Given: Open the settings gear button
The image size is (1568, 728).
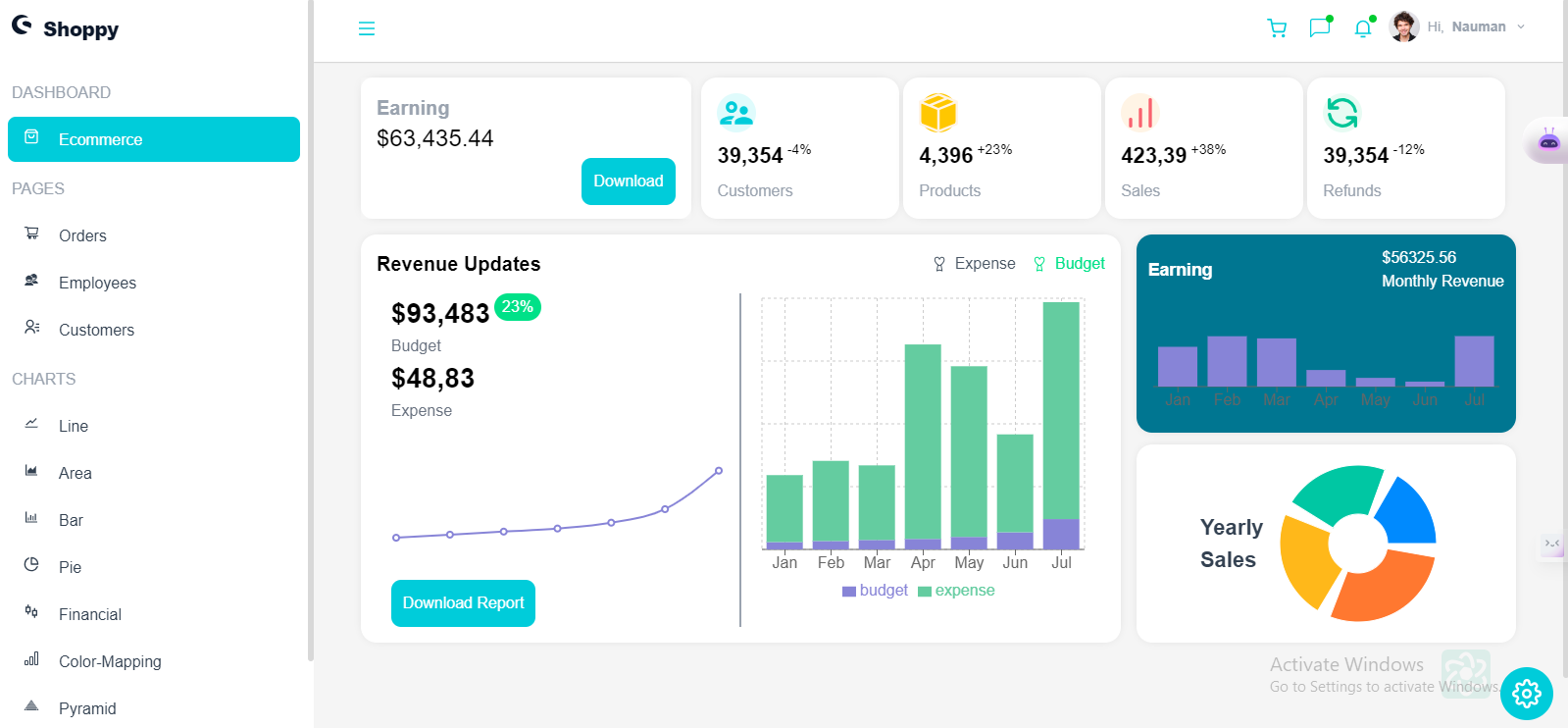Looking at the screenshot, I should tap(1526, 694).
